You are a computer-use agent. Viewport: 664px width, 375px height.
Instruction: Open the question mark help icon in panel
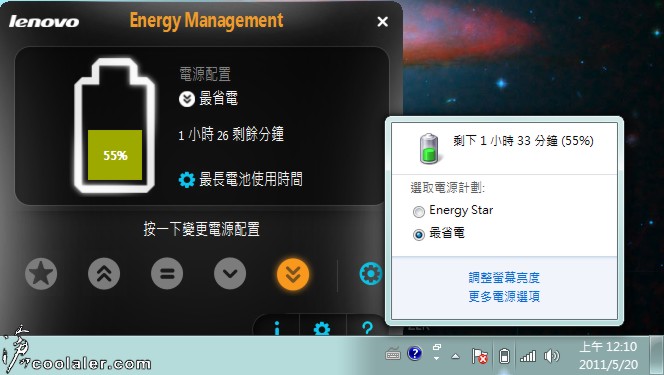coord(367,328)
